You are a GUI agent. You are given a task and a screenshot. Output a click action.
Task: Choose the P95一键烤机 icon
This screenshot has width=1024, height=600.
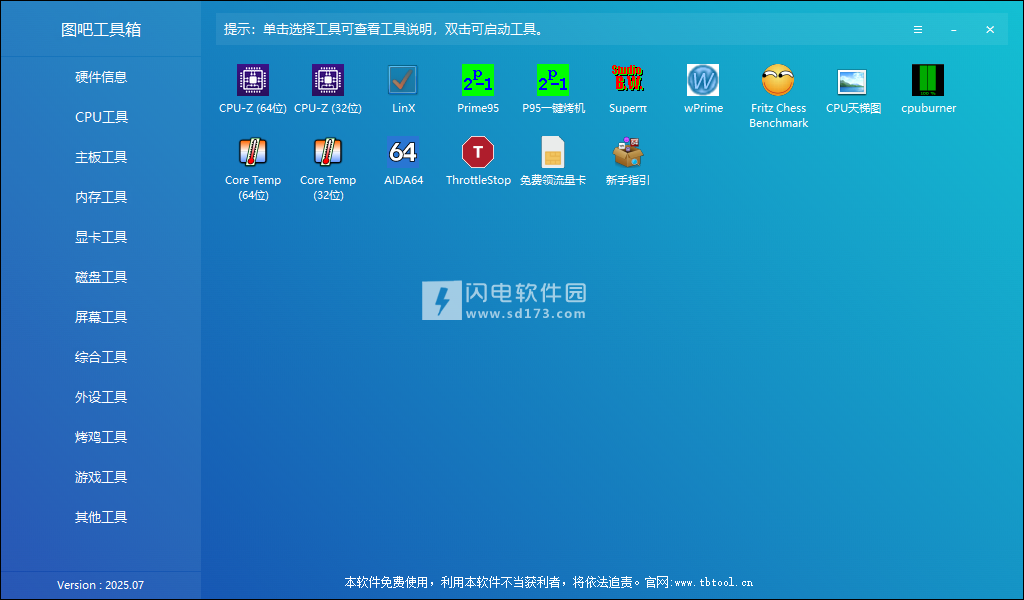[x=553, y=80]
